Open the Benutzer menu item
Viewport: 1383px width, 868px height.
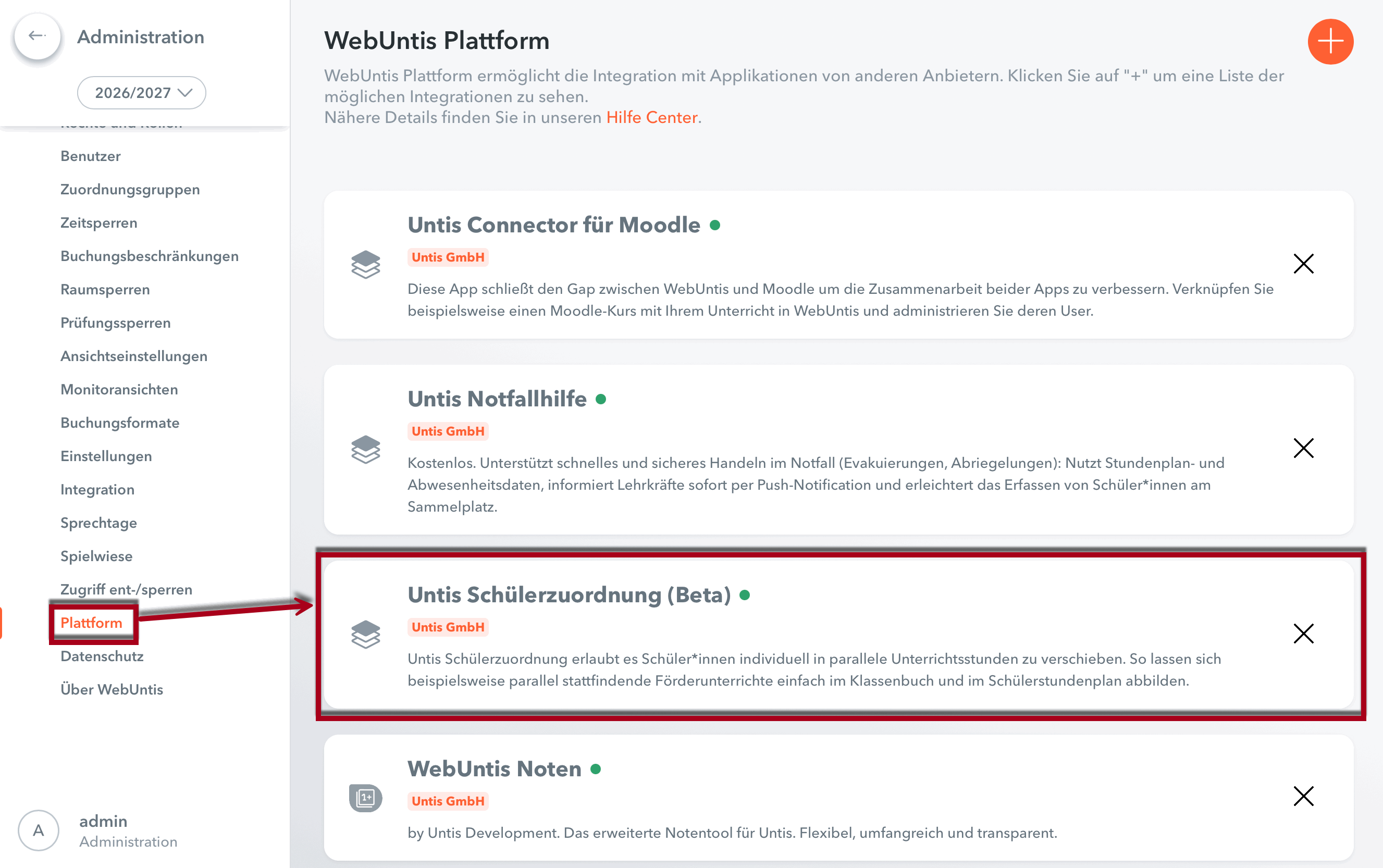[x=91, y=156]
